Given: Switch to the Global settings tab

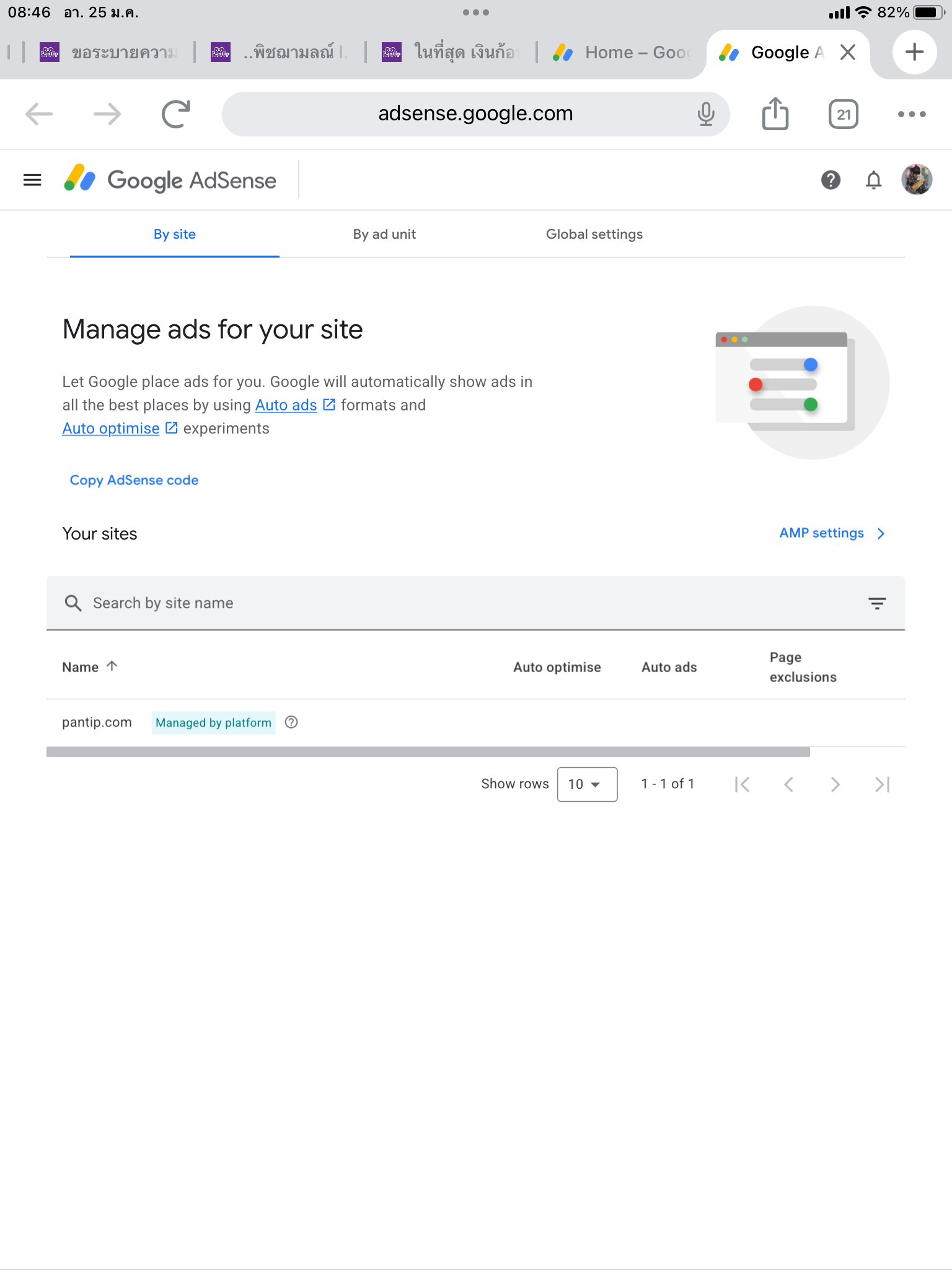Looking at the screenshot, I should [x=594, y=234].
